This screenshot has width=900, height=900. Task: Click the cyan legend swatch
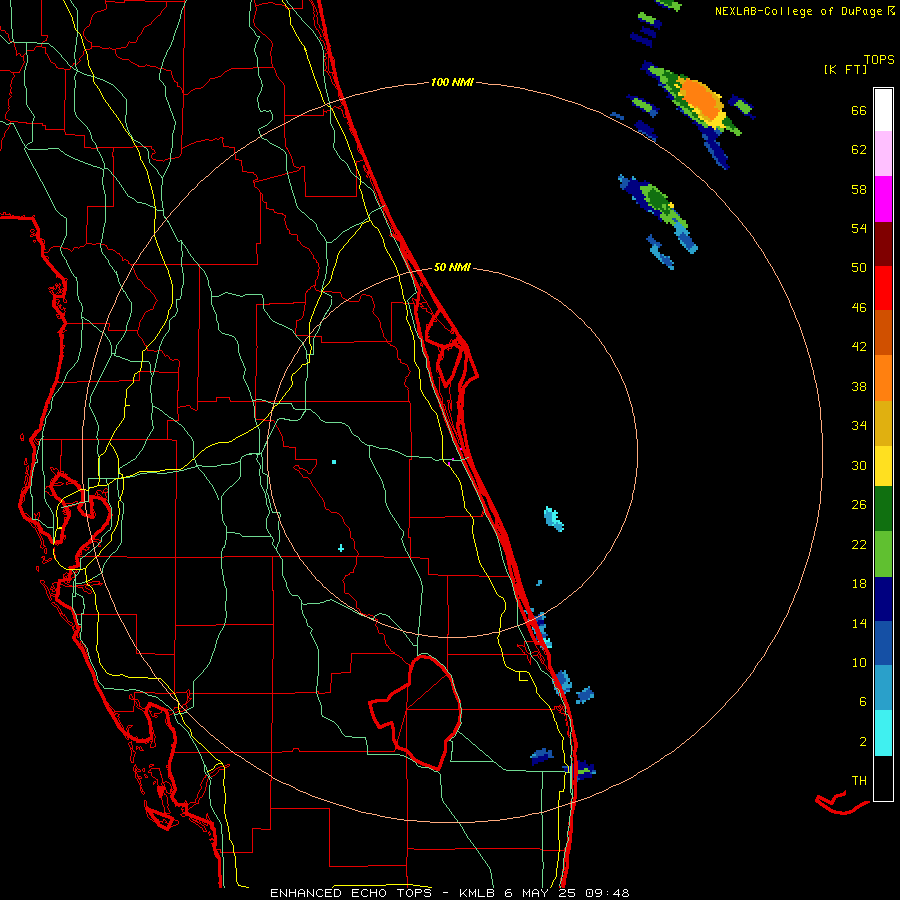tap(883, 733)
